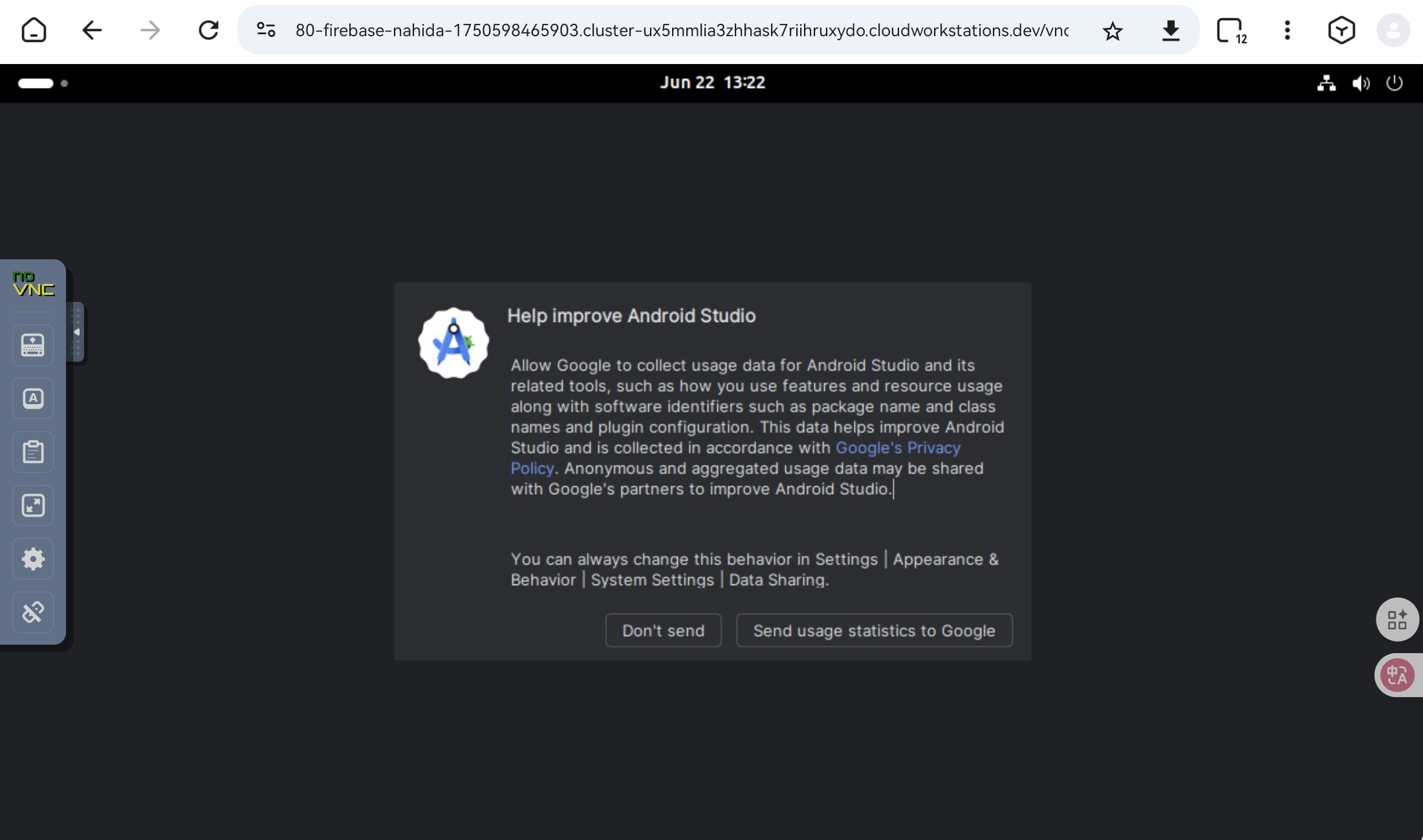The width and height of the screenshot is (1423, 840).
Task: Open Google's Privacy Policy link
Action: [897, 447]
